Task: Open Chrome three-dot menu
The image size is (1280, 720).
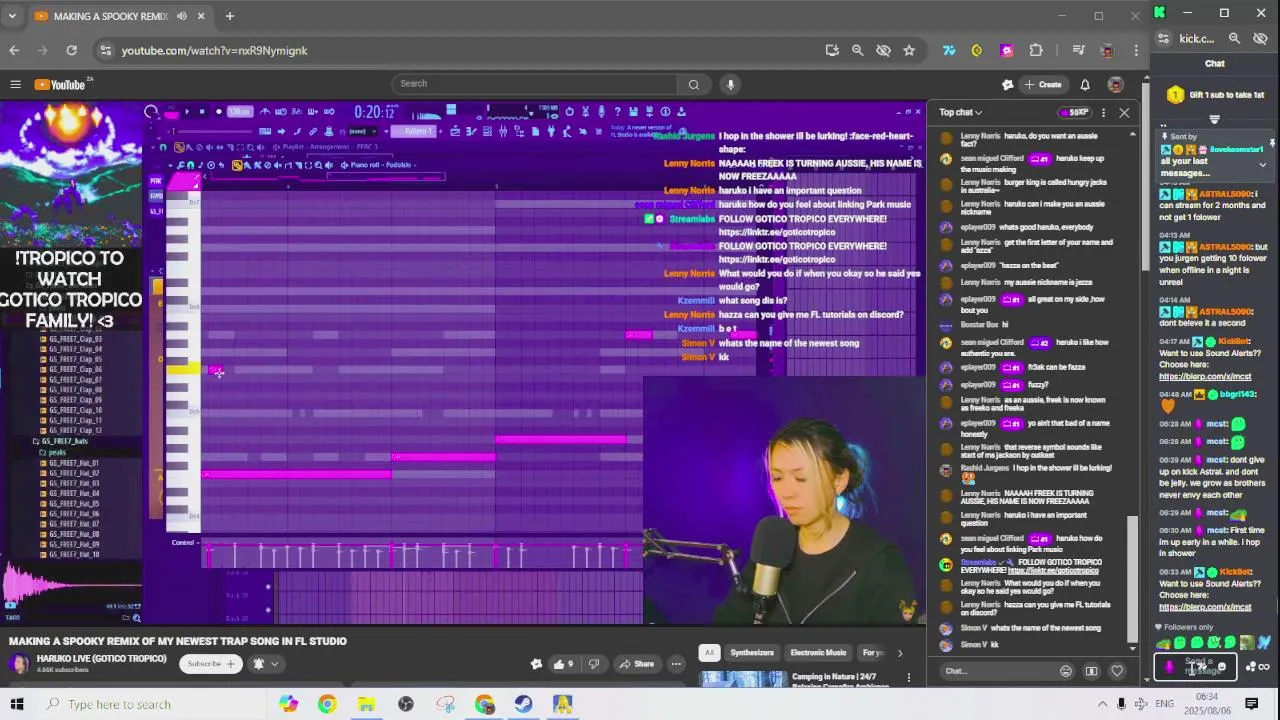Action: click(x=1136, y=50)
